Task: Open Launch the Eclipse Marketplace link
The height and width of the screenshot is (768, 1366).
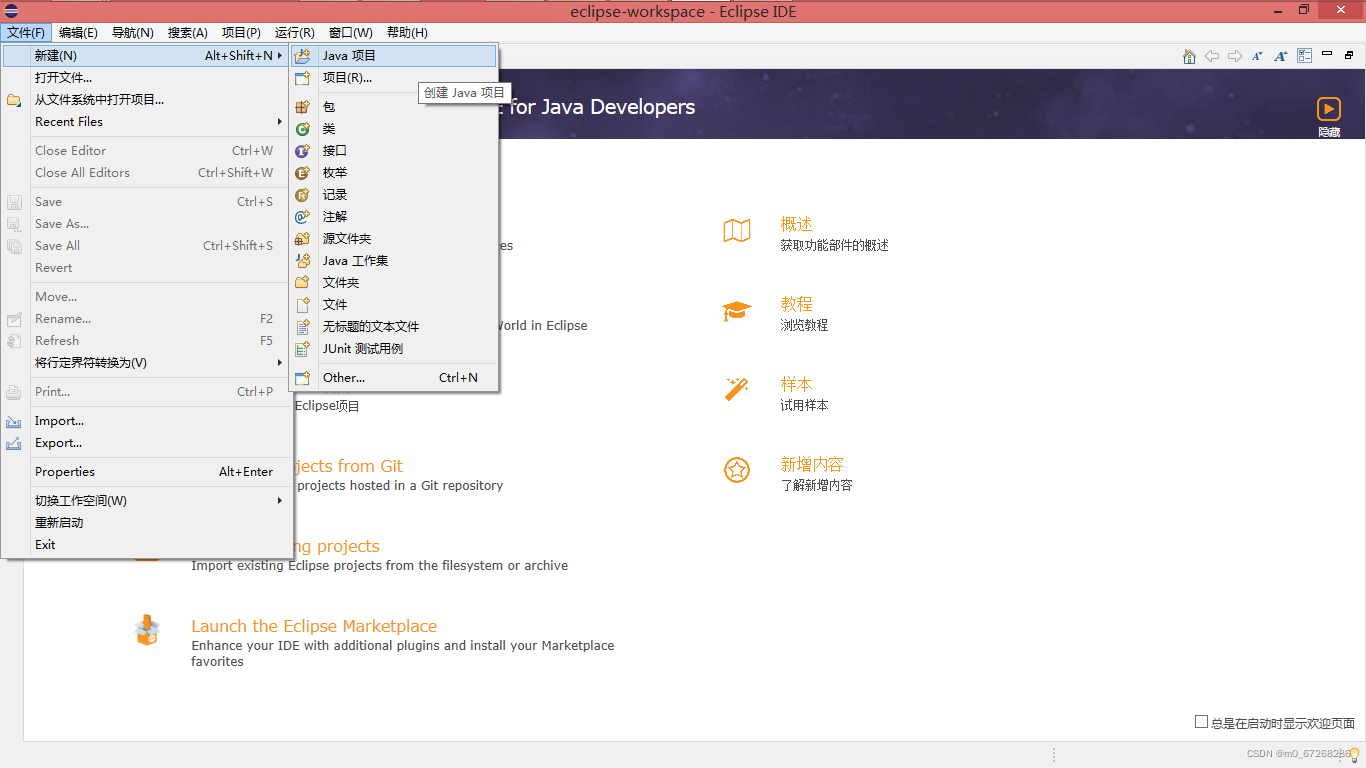Action: (x=314, y=626)
